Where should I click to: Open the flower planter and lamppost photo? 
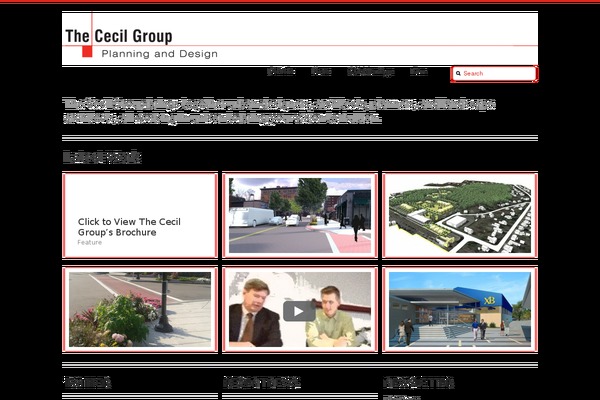click(140, 309)
